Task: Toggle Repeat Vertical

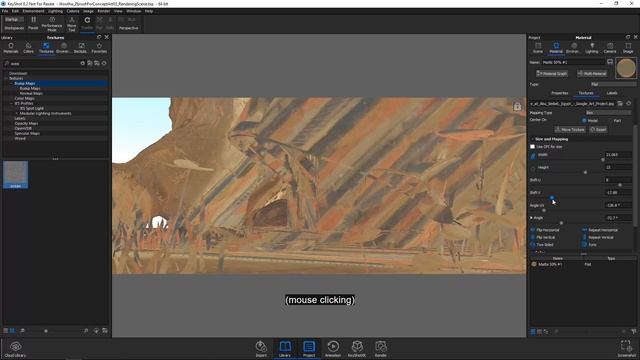Action: tap(584, 237)
